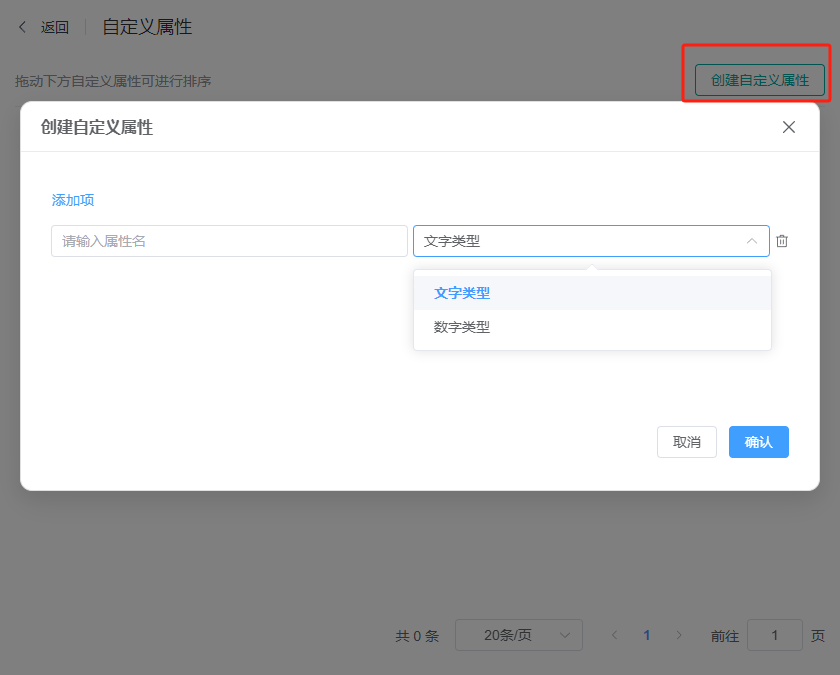Click the 取消 button
The width and height of the screenshot is (840, 675).
(x=686, y=442)
